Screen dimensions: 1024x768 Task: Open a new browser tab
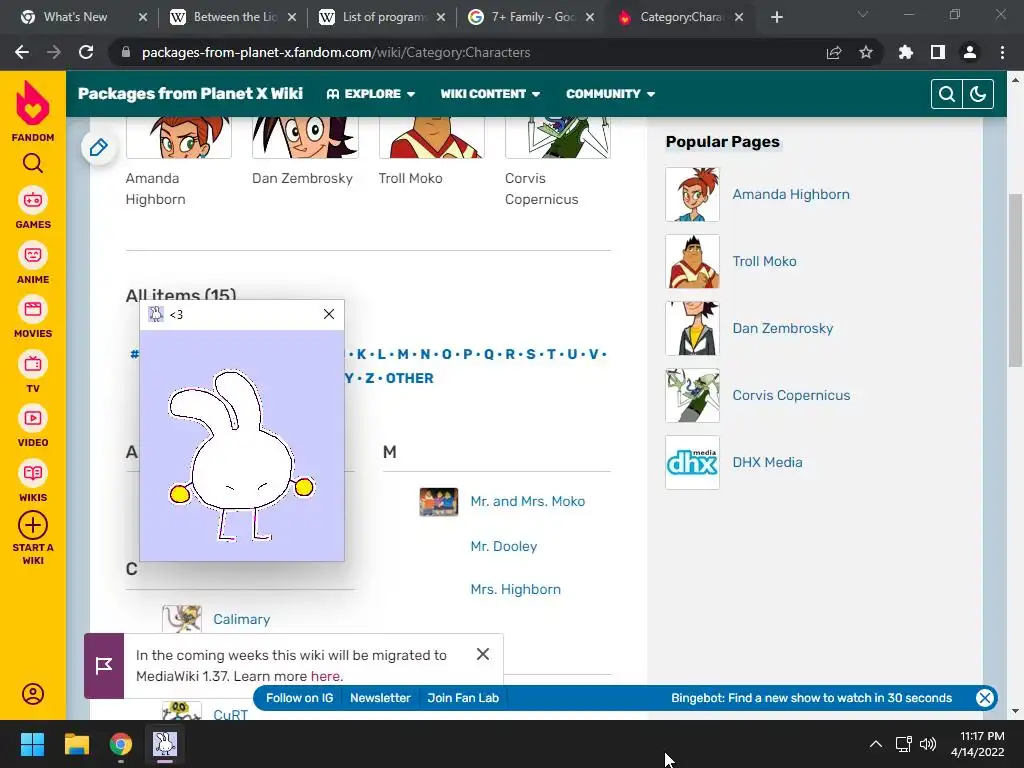tap(776, 17)
